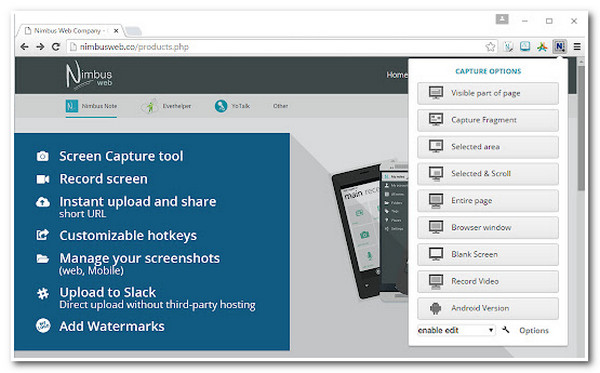Choose Blank Screen option
The height and width of the screenshot is (373, 600).
(x=488, y=254)
